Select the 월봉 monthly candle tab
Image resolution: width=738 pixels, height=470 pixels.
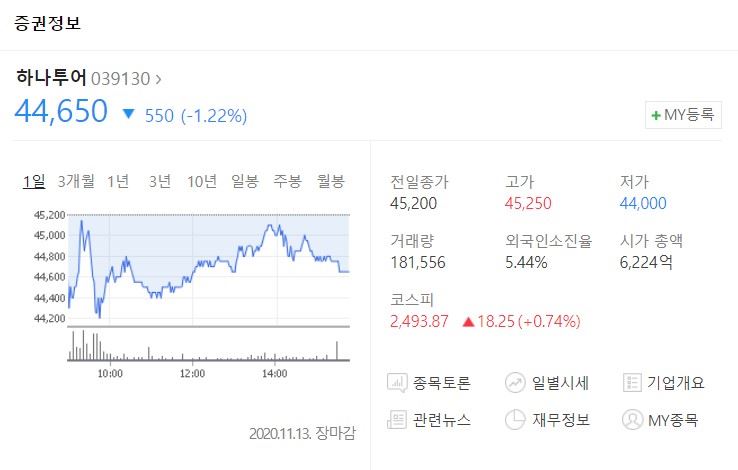(330, 181)
